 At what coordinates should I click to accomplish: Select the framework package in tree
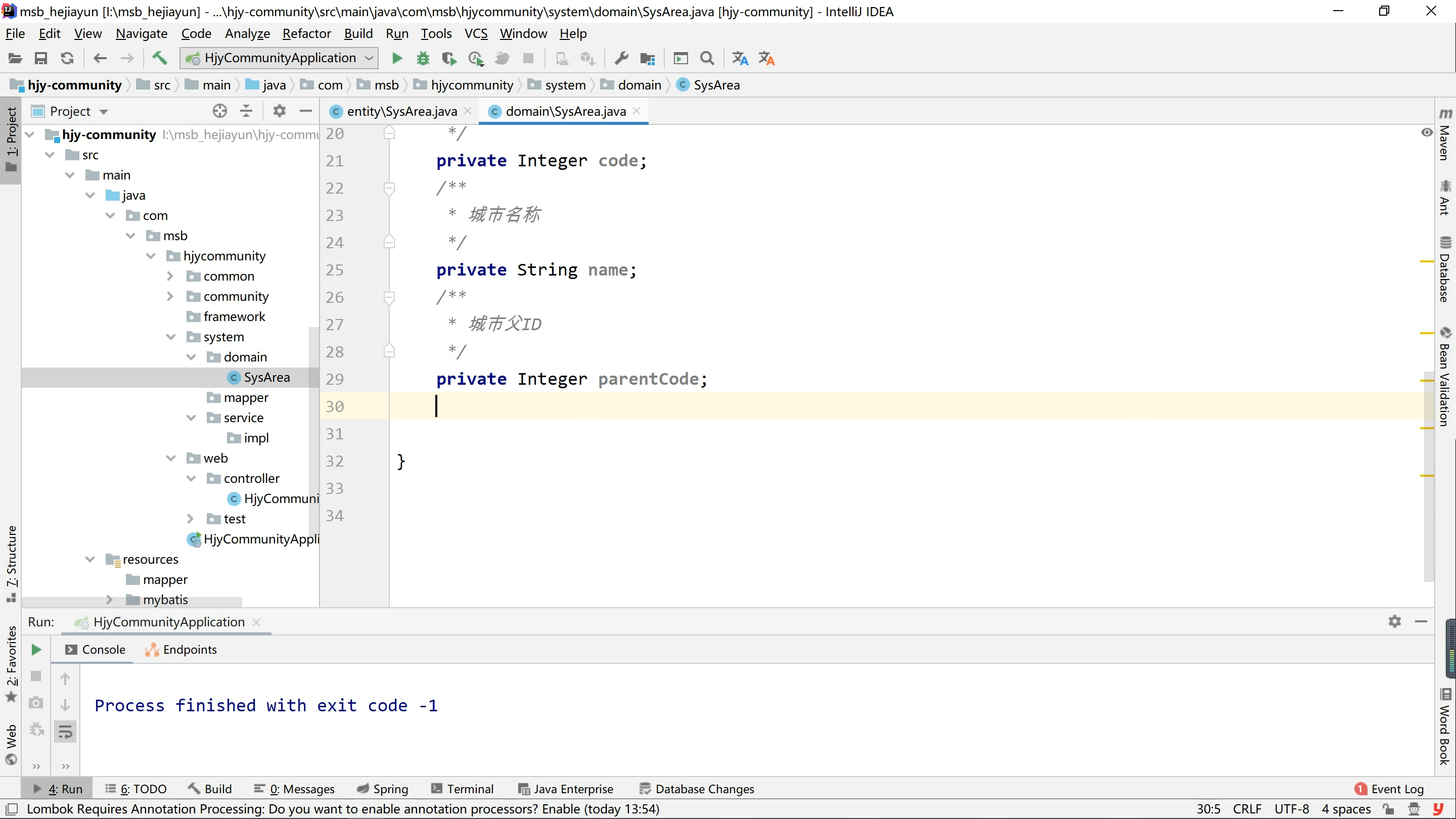pos(234,316)
